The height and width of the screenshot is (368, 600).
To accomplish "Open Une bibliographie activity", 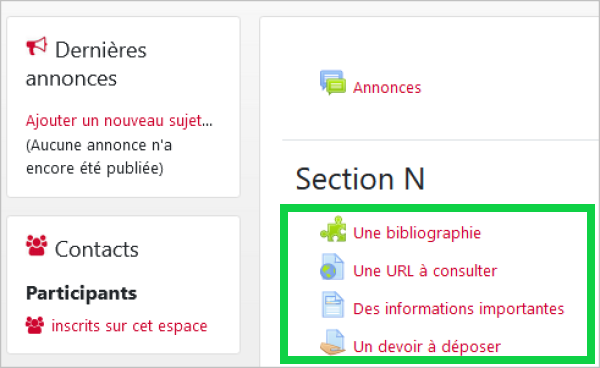I will tap(417, 233).
